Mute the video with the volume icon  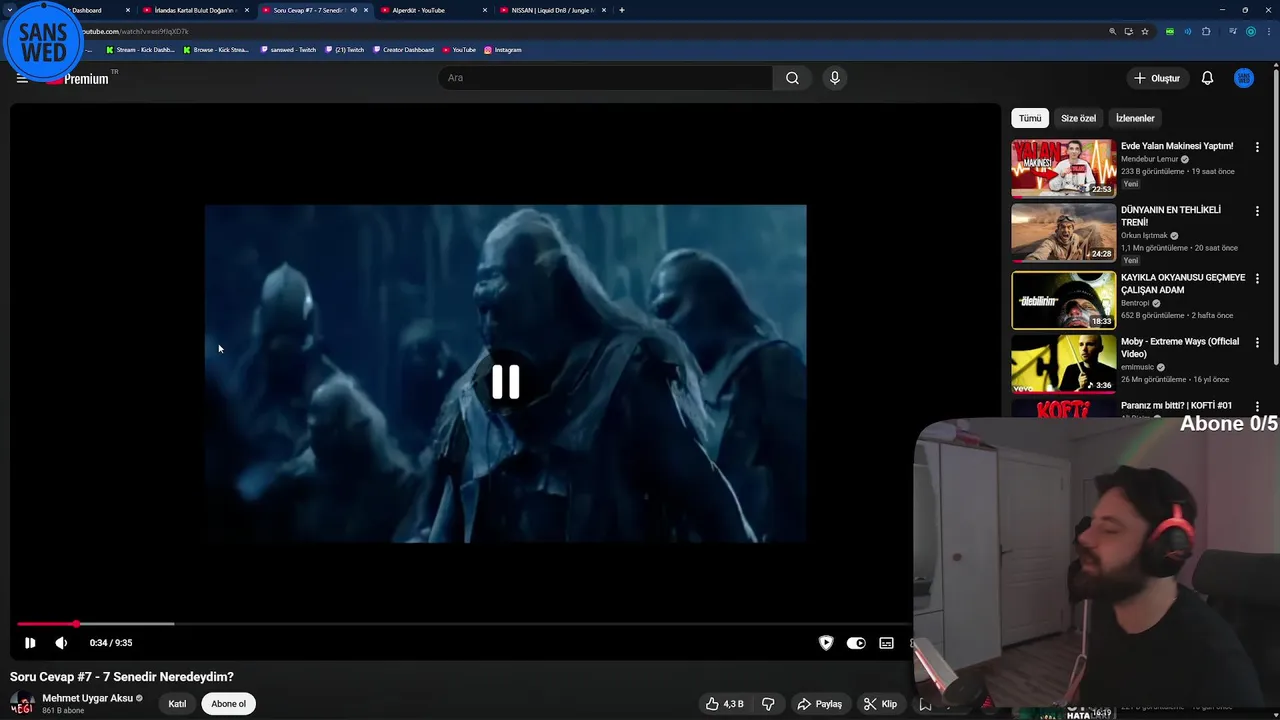pos(61,643)
